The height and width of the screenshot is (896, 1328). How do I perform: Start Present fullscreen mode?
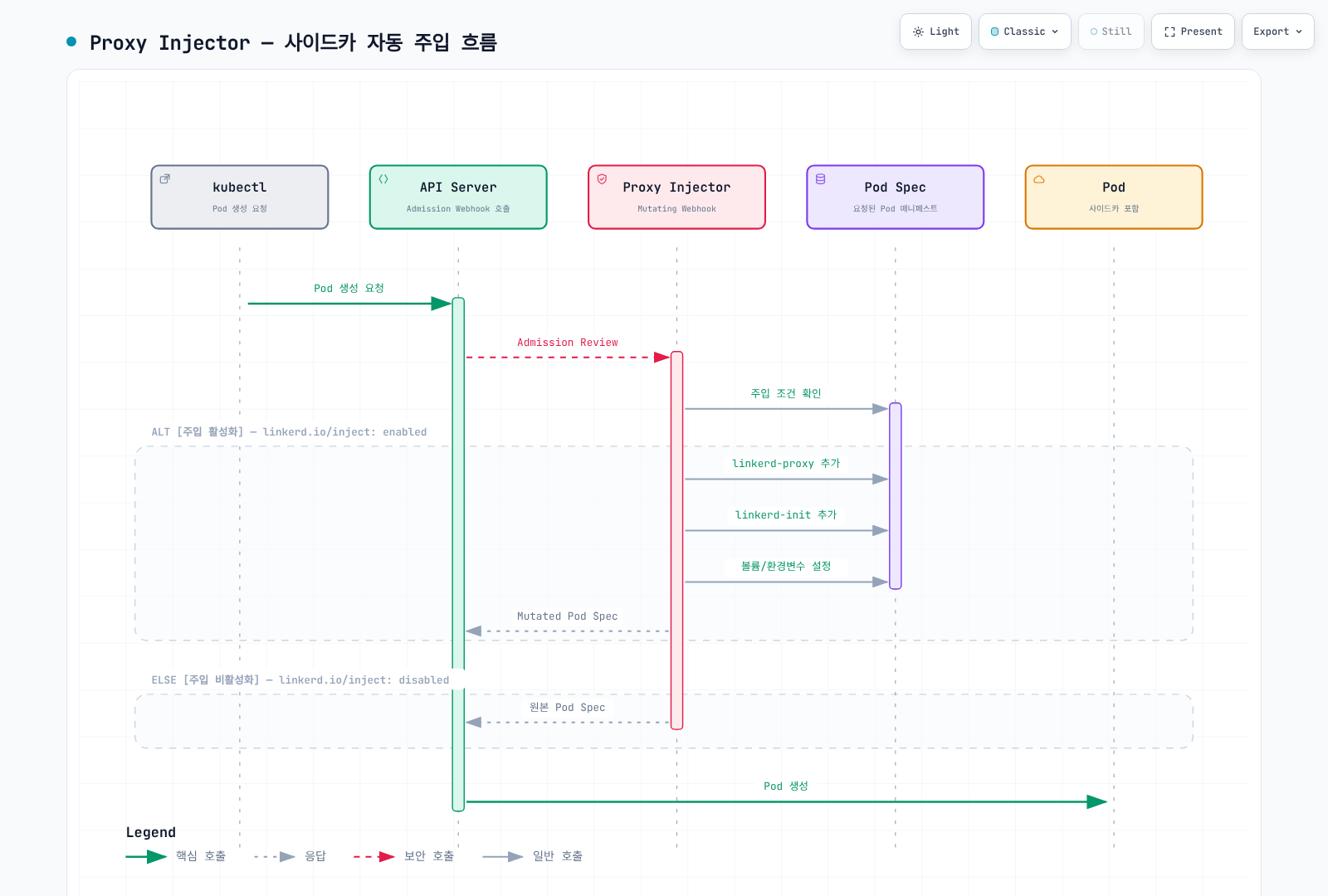pyautogui.click(x=1193, y=32)
